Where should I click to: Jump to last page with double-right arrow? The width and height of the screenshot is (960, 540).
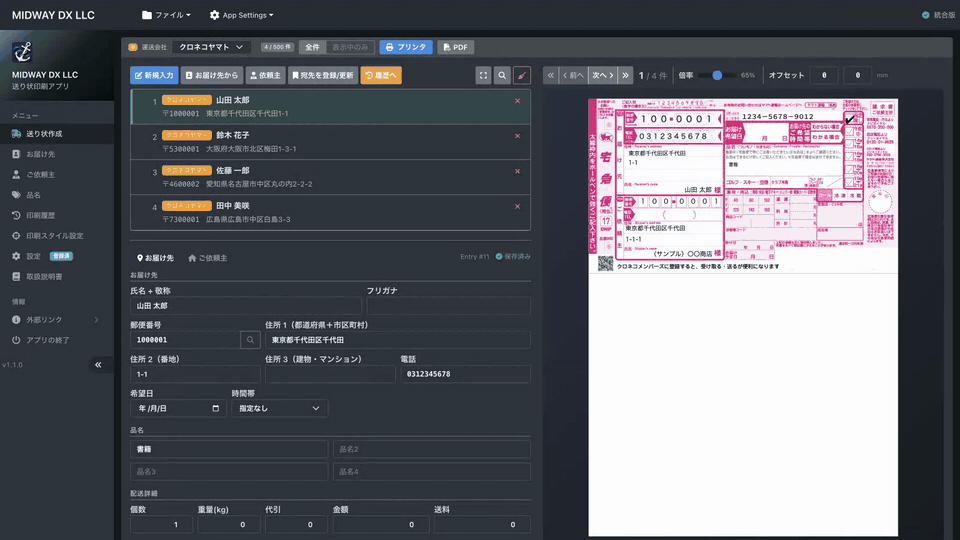625,75
